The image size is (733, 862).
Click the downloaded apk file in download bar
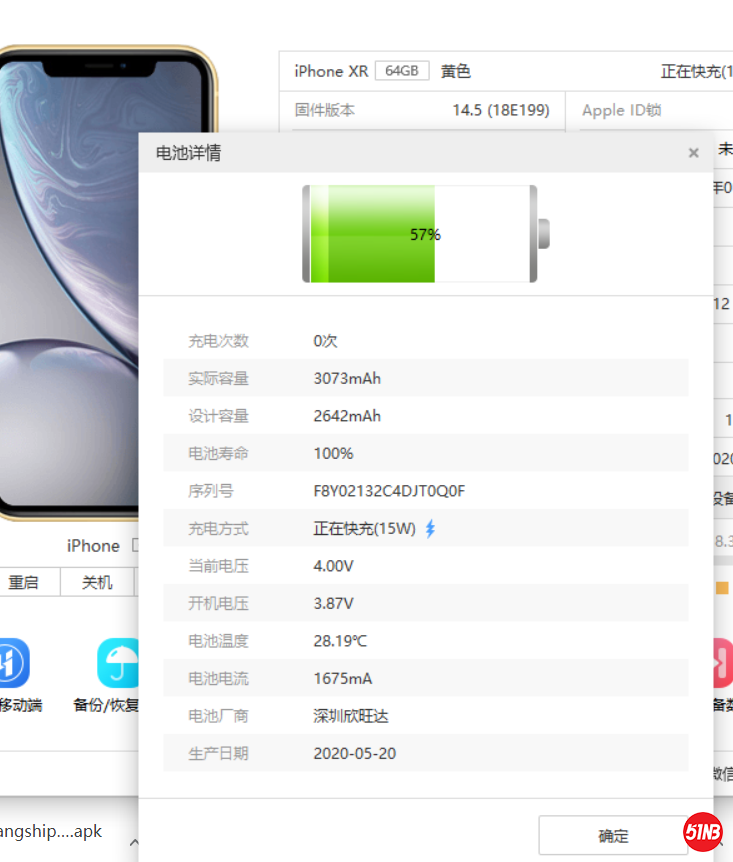50,832
